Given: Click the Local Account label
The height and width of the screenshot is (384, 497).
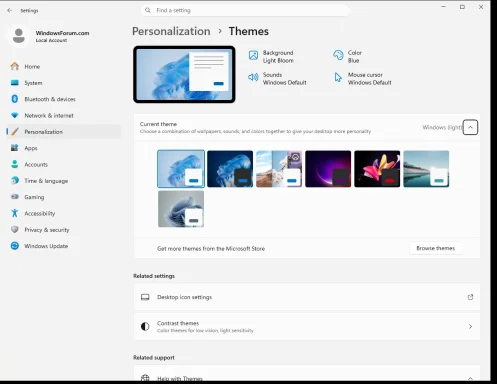Looking at the screenshot, I should click(51, 40).
